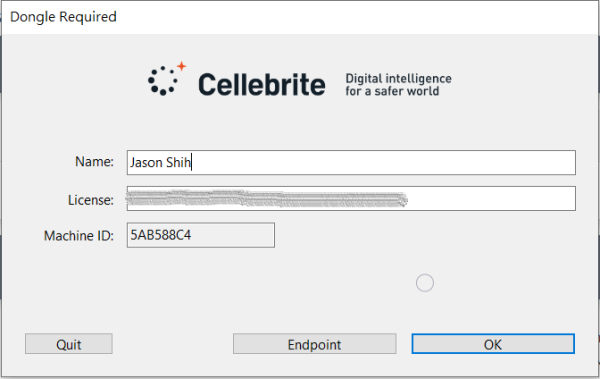Click the 'Dongle Required' title text

pos(63,17)
